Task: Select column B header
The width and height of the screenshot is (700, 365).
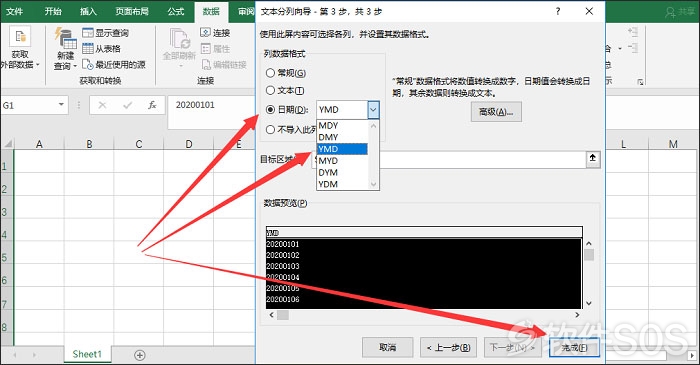Action: pyautogui.click(x=89, y=144)
